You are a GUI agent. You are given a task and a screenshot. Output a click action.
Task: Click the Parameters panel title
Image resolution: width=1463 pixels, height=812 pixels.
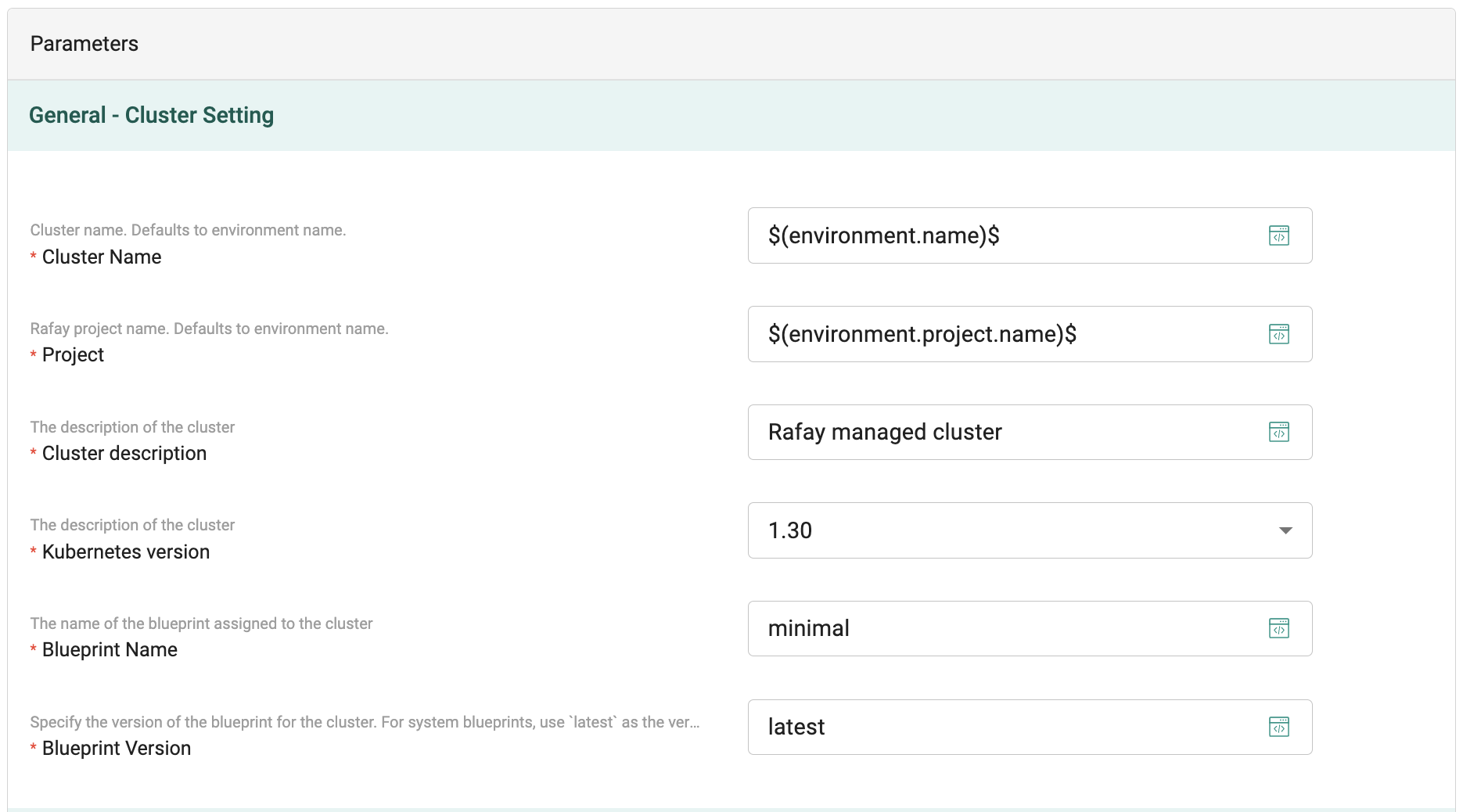(x=84, y=44)
